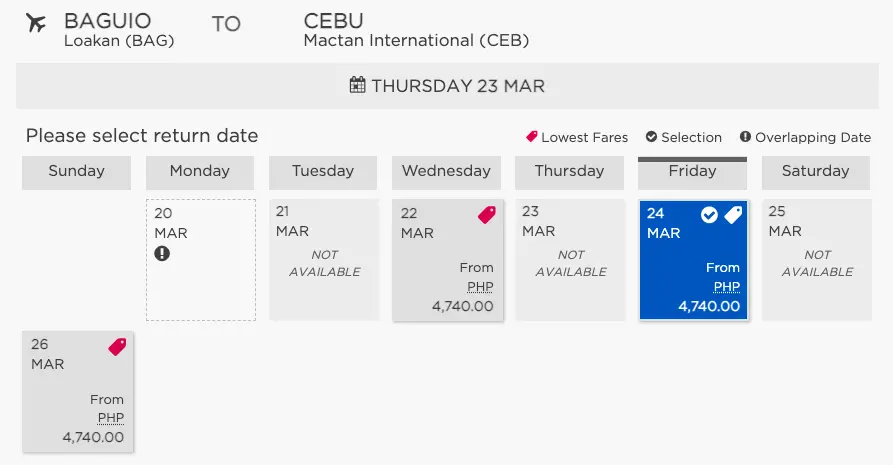Click the calendar icon near Thursday 23 Mar
This screenshot has height=465, width=893.
(357, 85)
